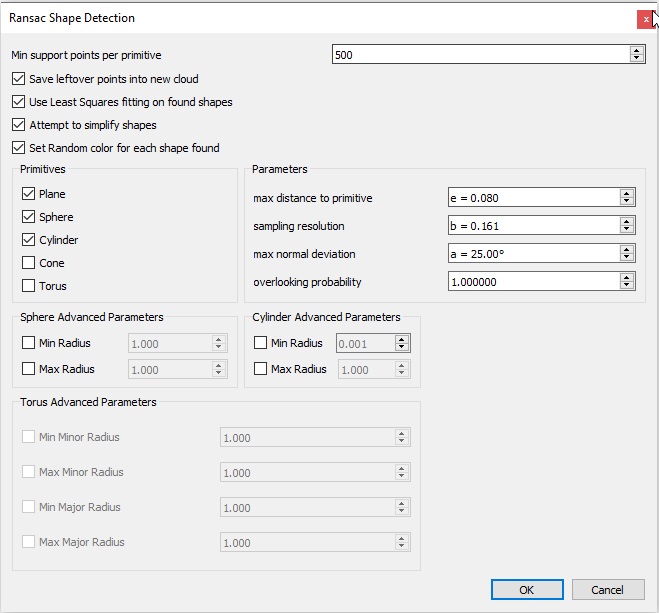The image size is (659, 613).
Task: Toggle Set Random color for each shape
Action: 19,148
